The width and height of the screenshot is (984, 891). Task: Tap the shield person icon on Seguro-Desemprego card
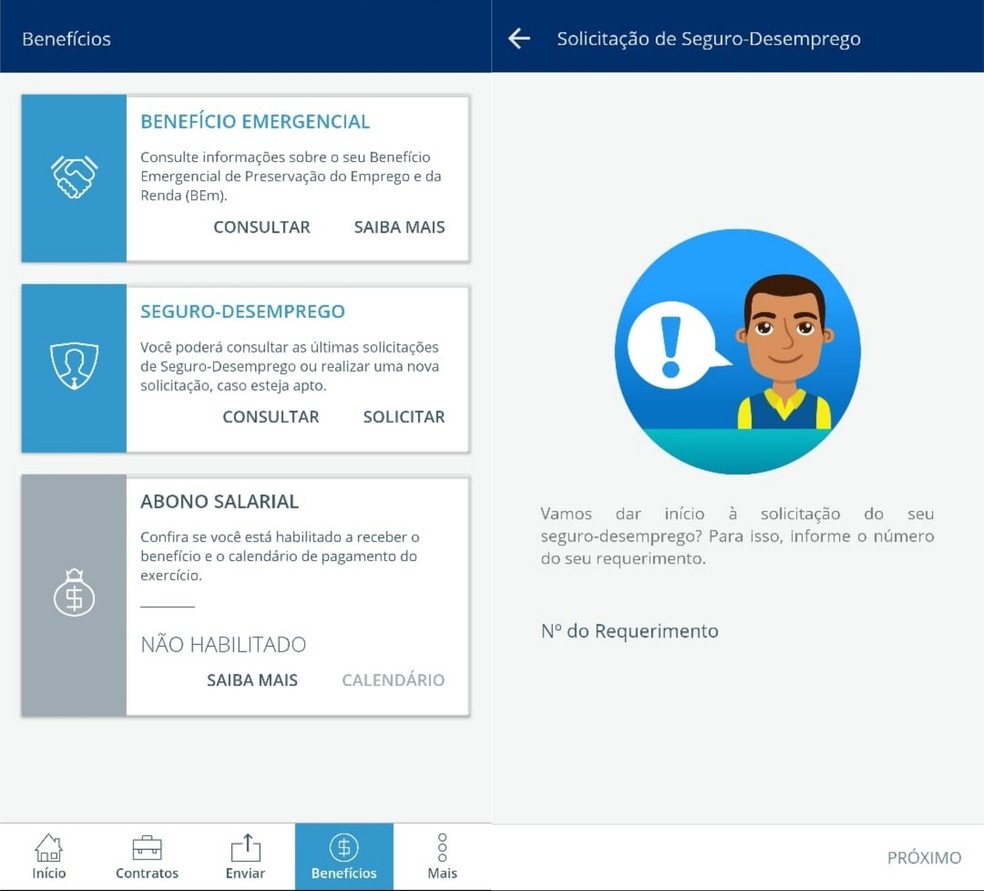pyautogui.click(x=74, y=366)
